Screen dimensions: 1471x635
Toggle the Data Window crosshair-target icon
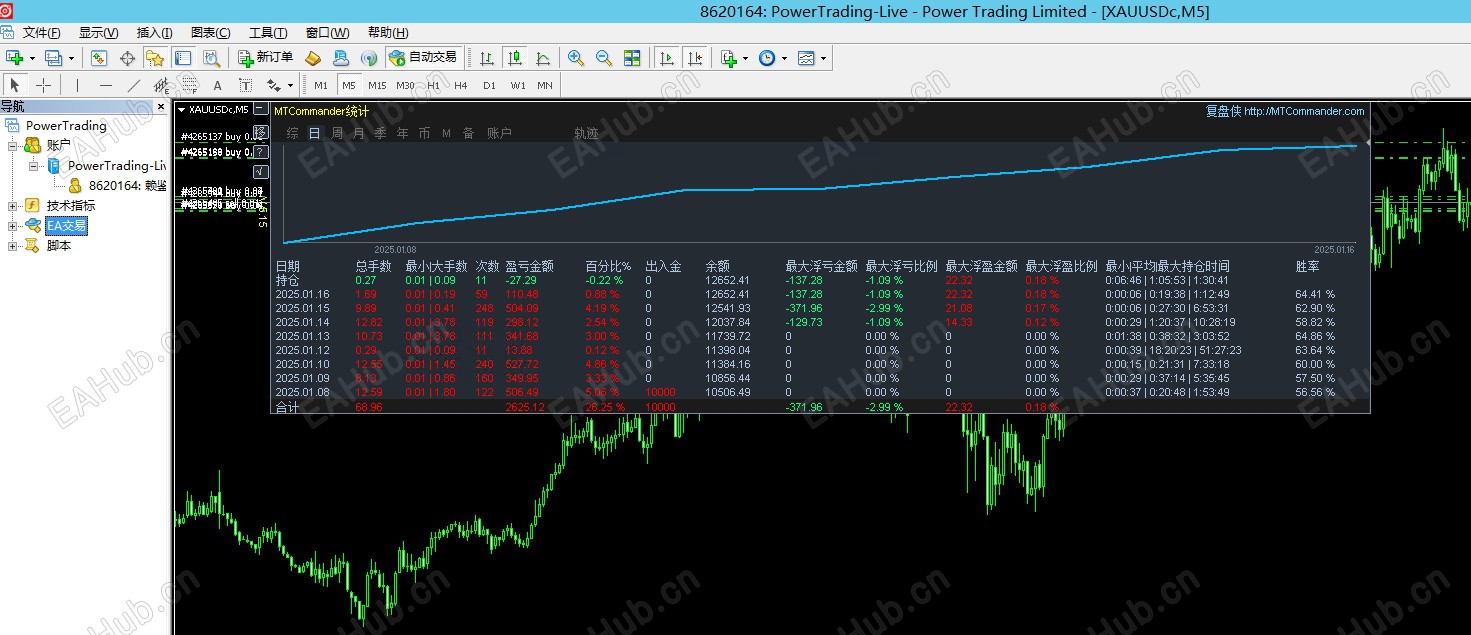coord(127,58)
